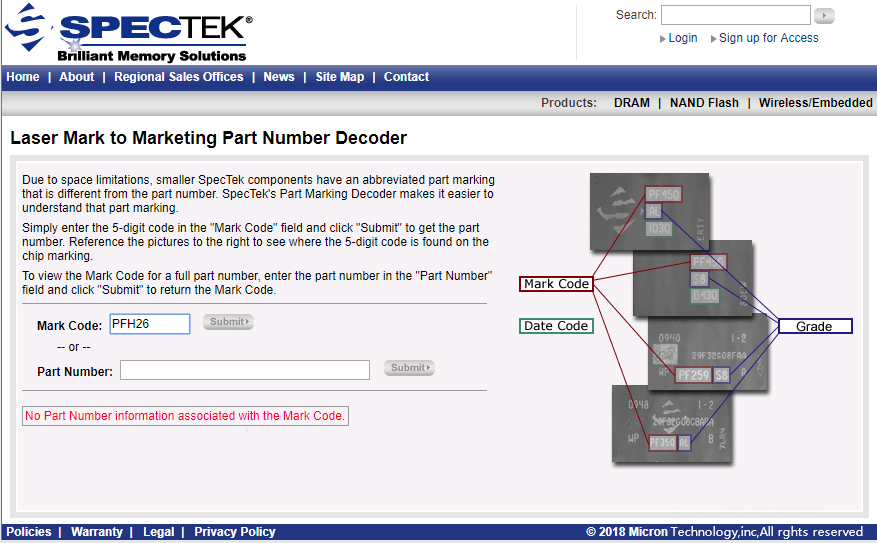
Task: Open Sign up for Access link
Action: (768, 38)
